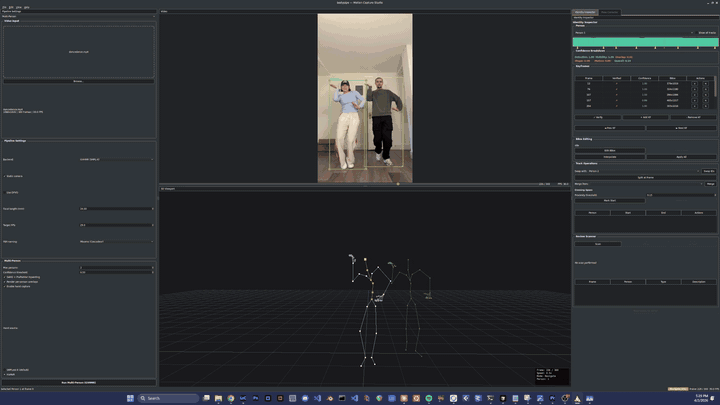Click the Interpolate button
The image size is (720, 405).
pos(610,157)
